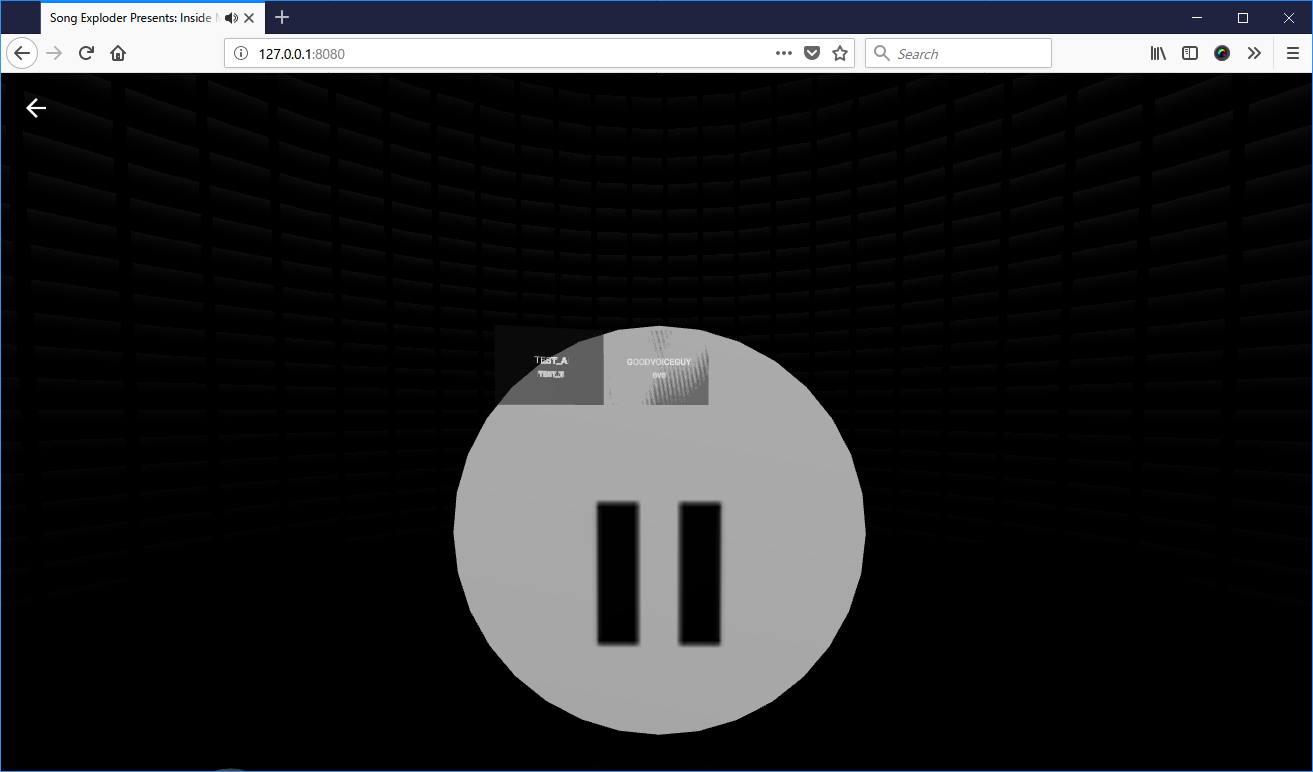Click the white back arrow in the app

point(36,108)
